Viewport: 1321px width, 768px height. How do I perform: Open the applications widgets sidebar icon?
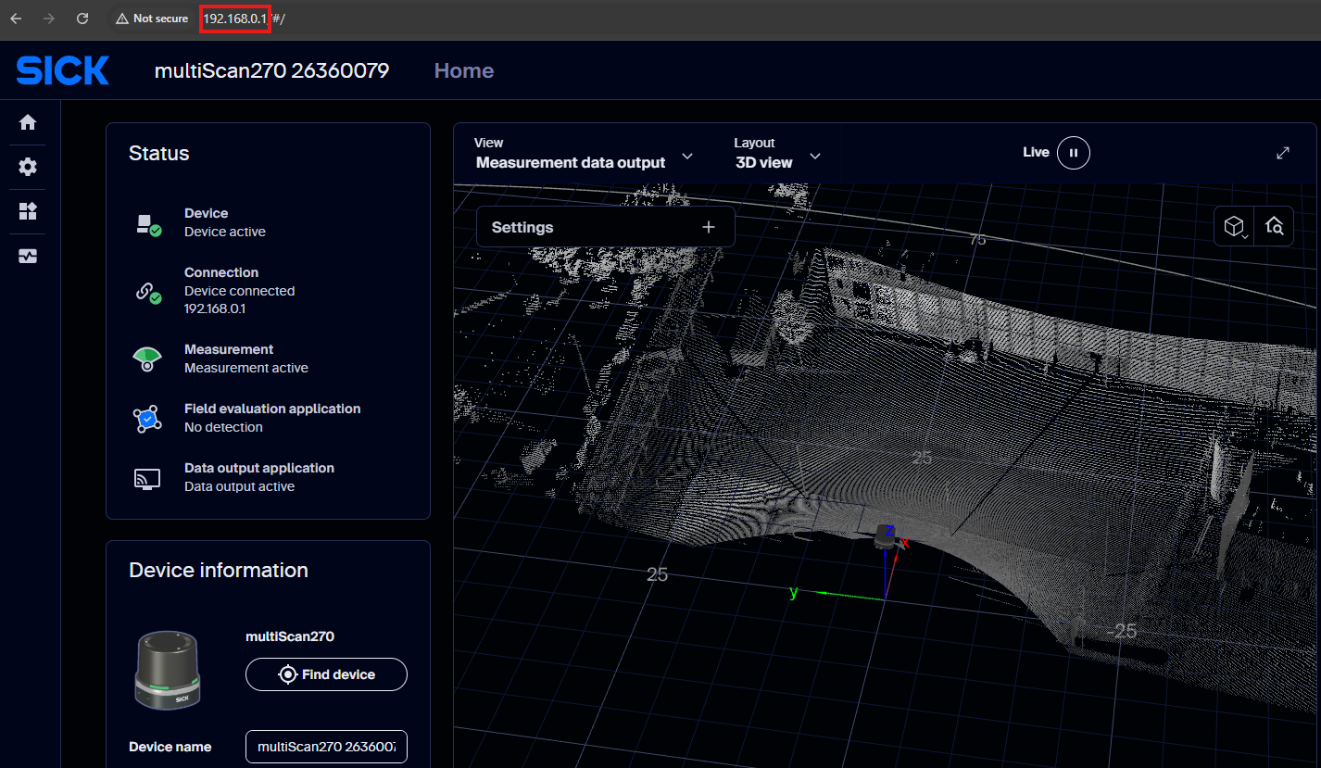[28, 212]
